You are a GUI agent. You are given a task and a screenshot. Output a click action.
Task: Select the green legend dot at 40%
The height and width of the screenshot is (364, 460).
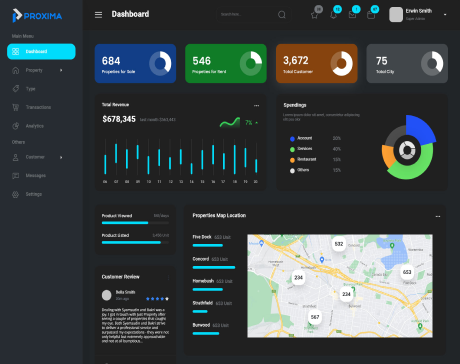[292, 149]
